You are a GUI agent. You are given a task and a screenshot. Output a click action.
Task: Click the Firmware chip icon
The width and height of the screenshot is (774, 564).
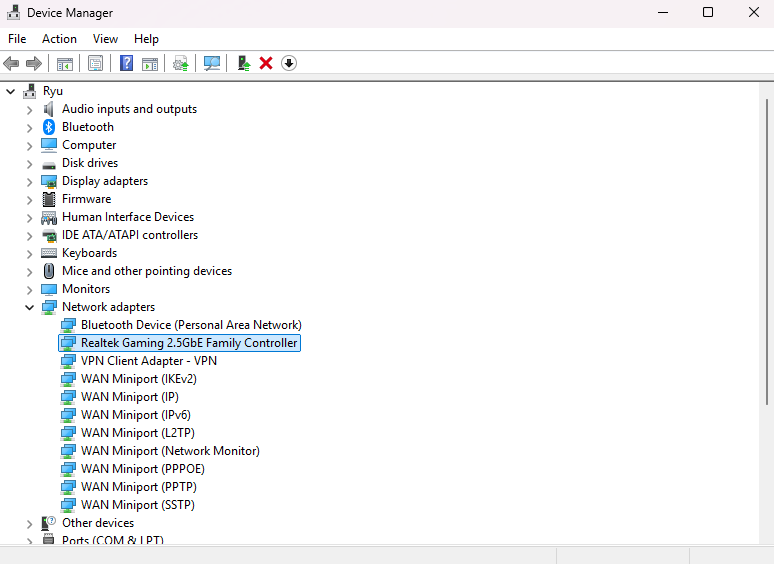tap(49, 199)
